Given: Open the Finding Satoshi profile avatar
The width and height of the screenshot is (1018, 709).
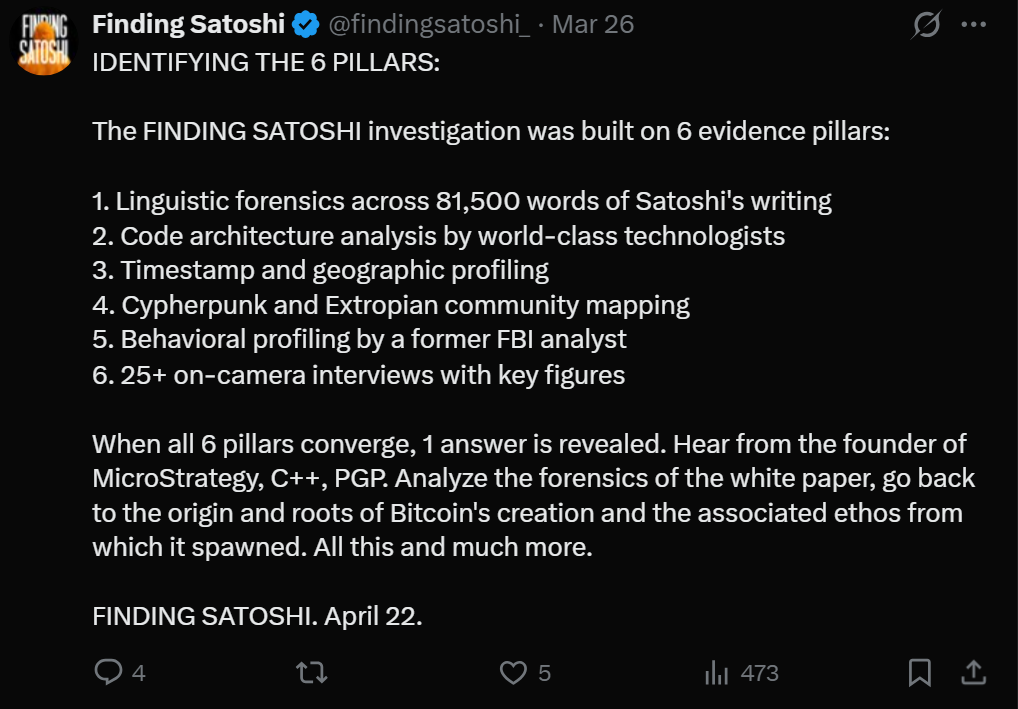Looking at the screenshot, I should (45, 43).
